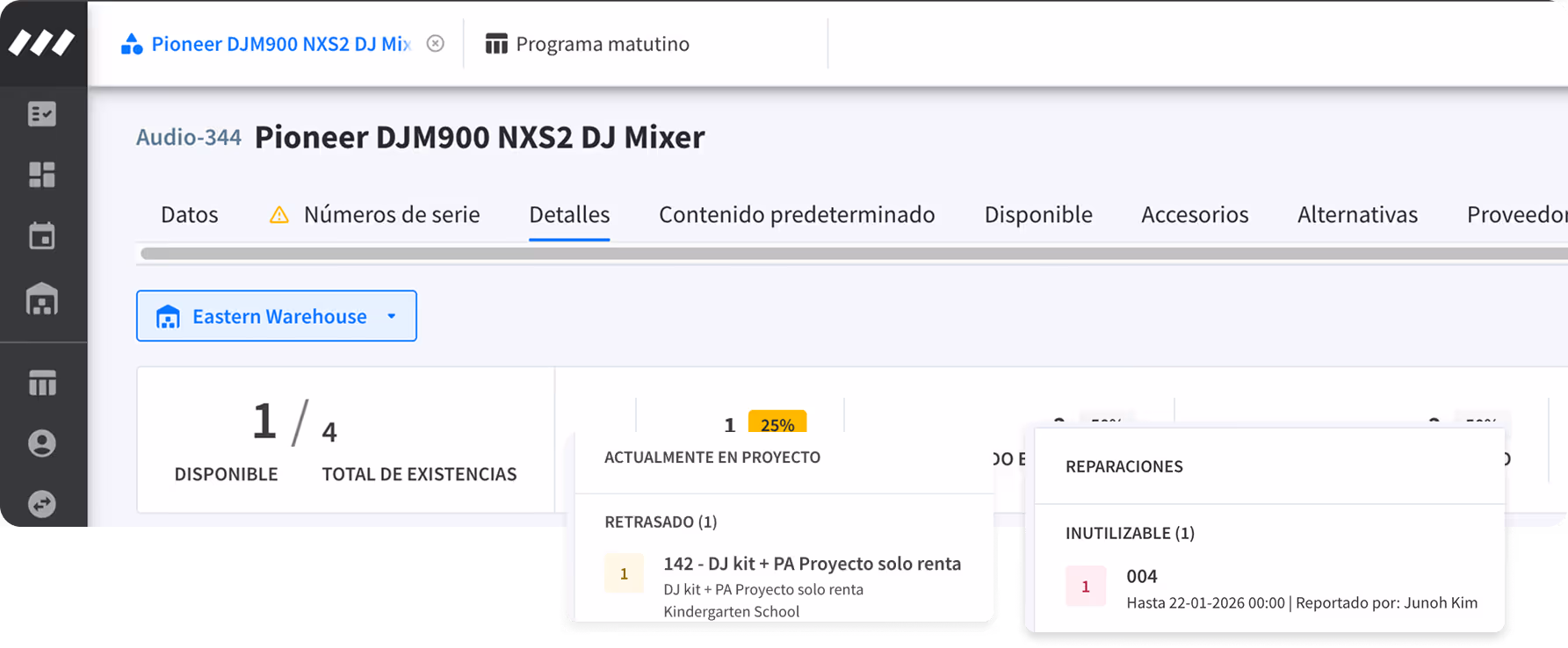Open the tasks checklist icon in sidebar

pyautogui.click(x=42, y=114)
